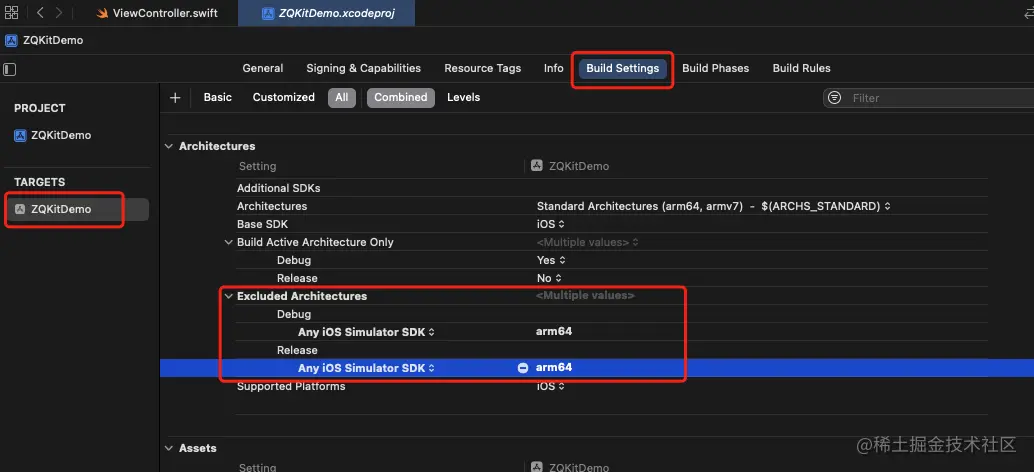Toggle the project and targets sidebar icon
The width and height of the screenshot is (1034, 472).
click(10, 69)
